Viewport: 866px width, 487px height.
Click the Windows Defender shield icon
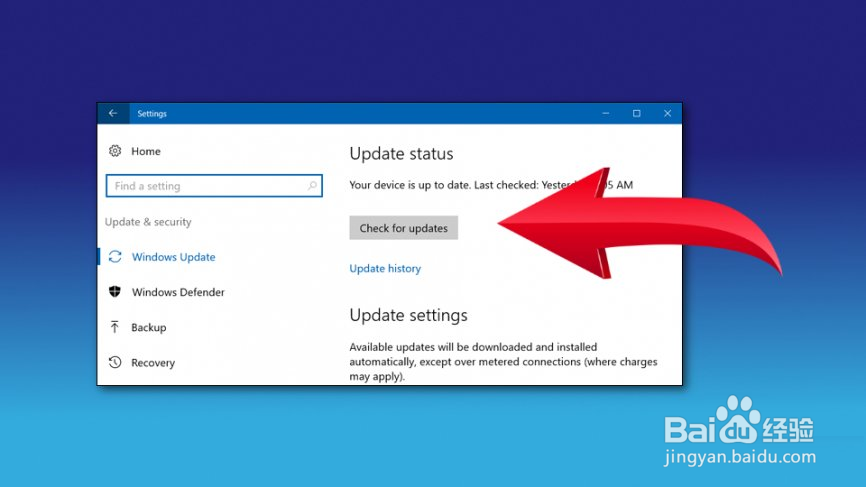[115, 292]
